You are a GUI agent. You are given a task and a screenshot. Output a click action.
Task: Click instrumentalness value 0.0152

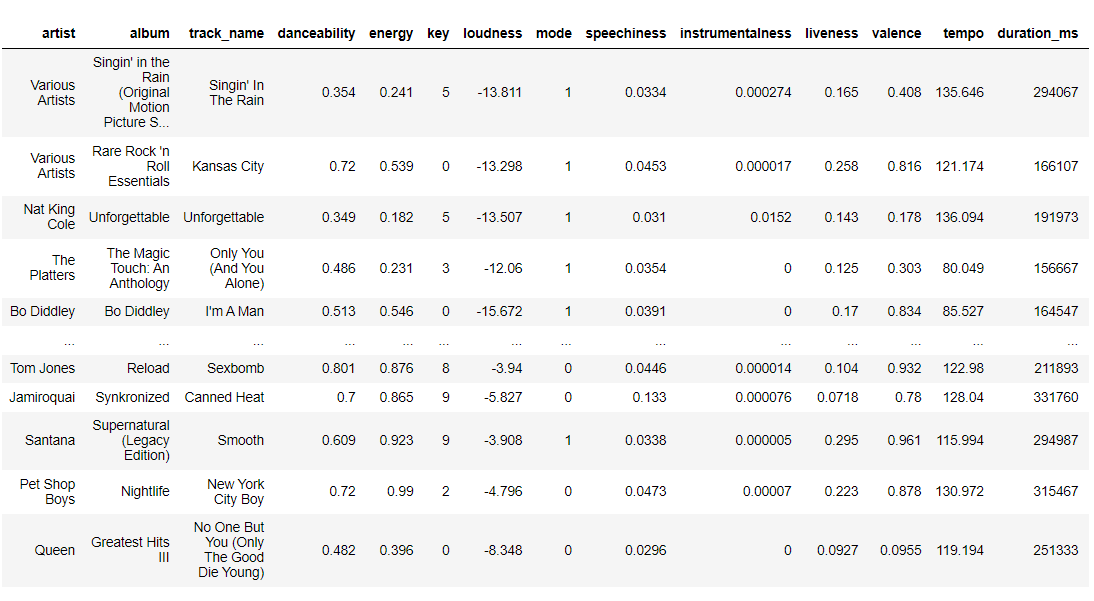[x=771, y=217]
